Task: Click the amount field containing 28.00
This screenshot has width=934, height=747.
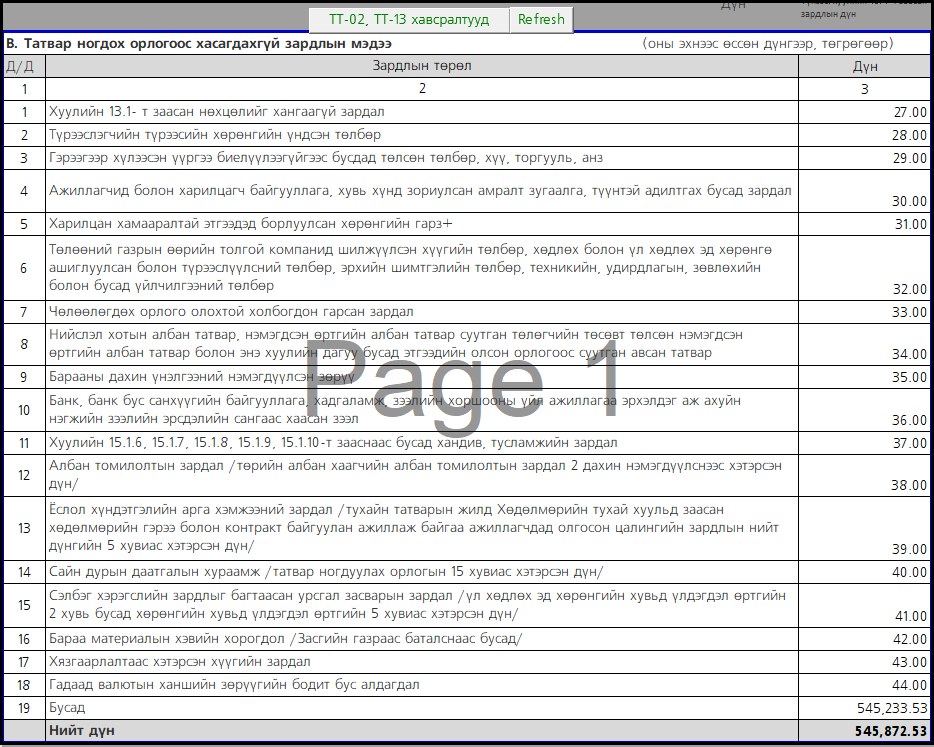Action: (x=864, y=135)
